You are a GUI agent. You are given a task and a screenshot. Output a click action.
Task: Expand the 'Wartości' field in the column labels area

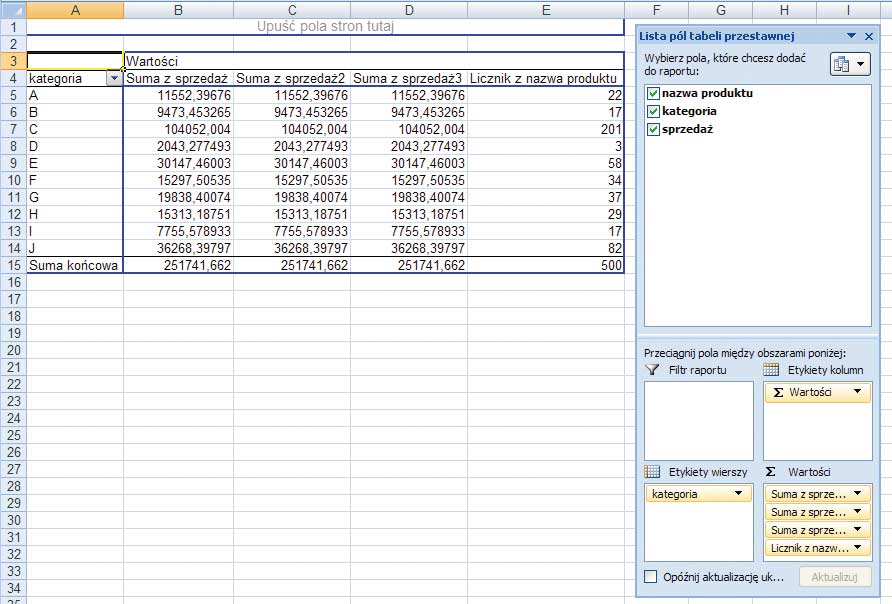tap(858, 393)
